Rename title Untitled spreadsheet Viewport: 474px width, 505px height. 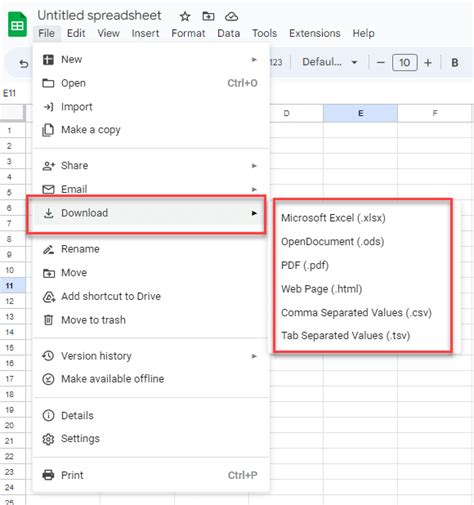[x=99, y=15]
